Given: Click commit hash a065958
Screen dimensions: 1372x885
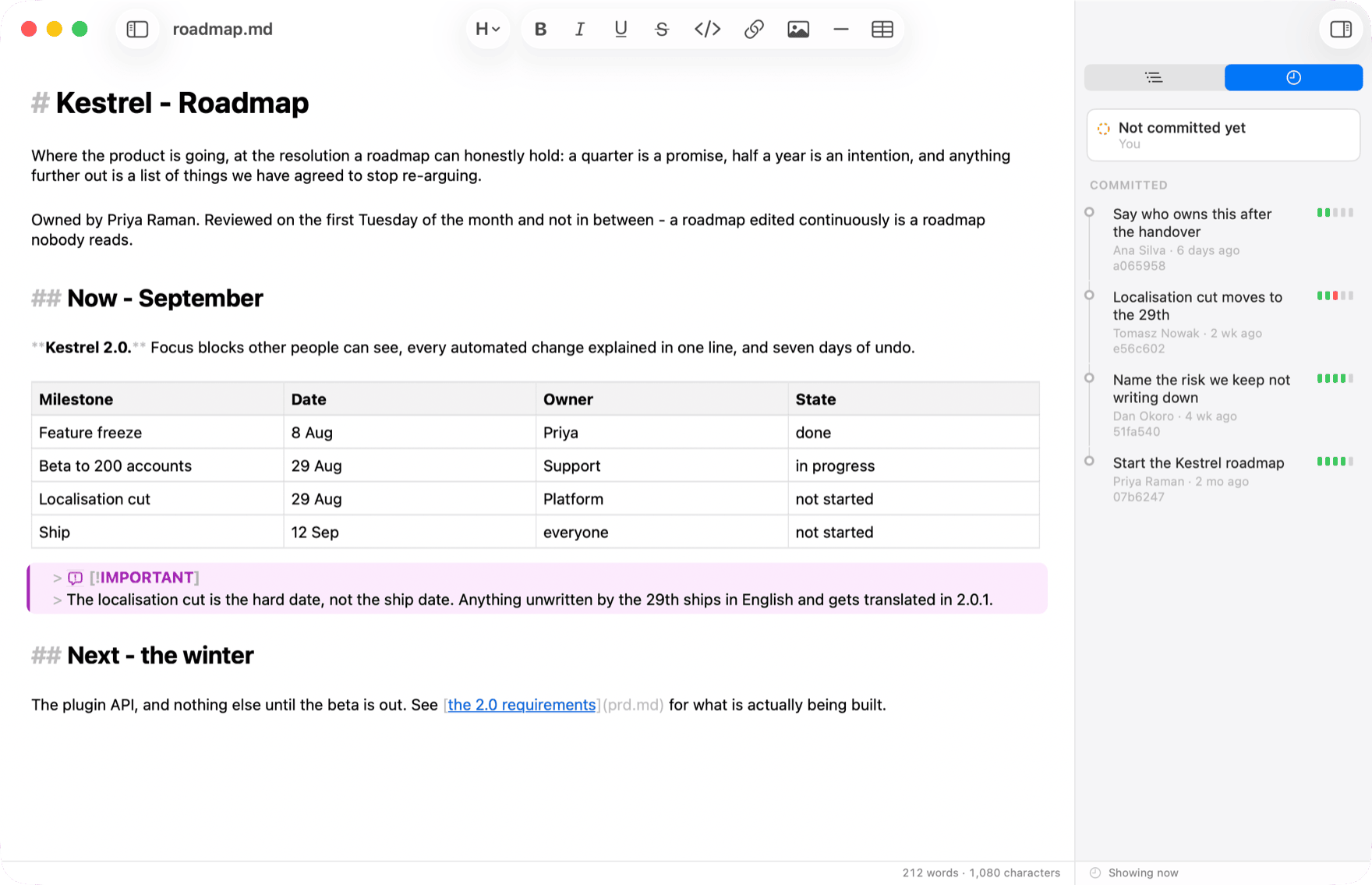Looking at the screenshot, I should 1139,266.
